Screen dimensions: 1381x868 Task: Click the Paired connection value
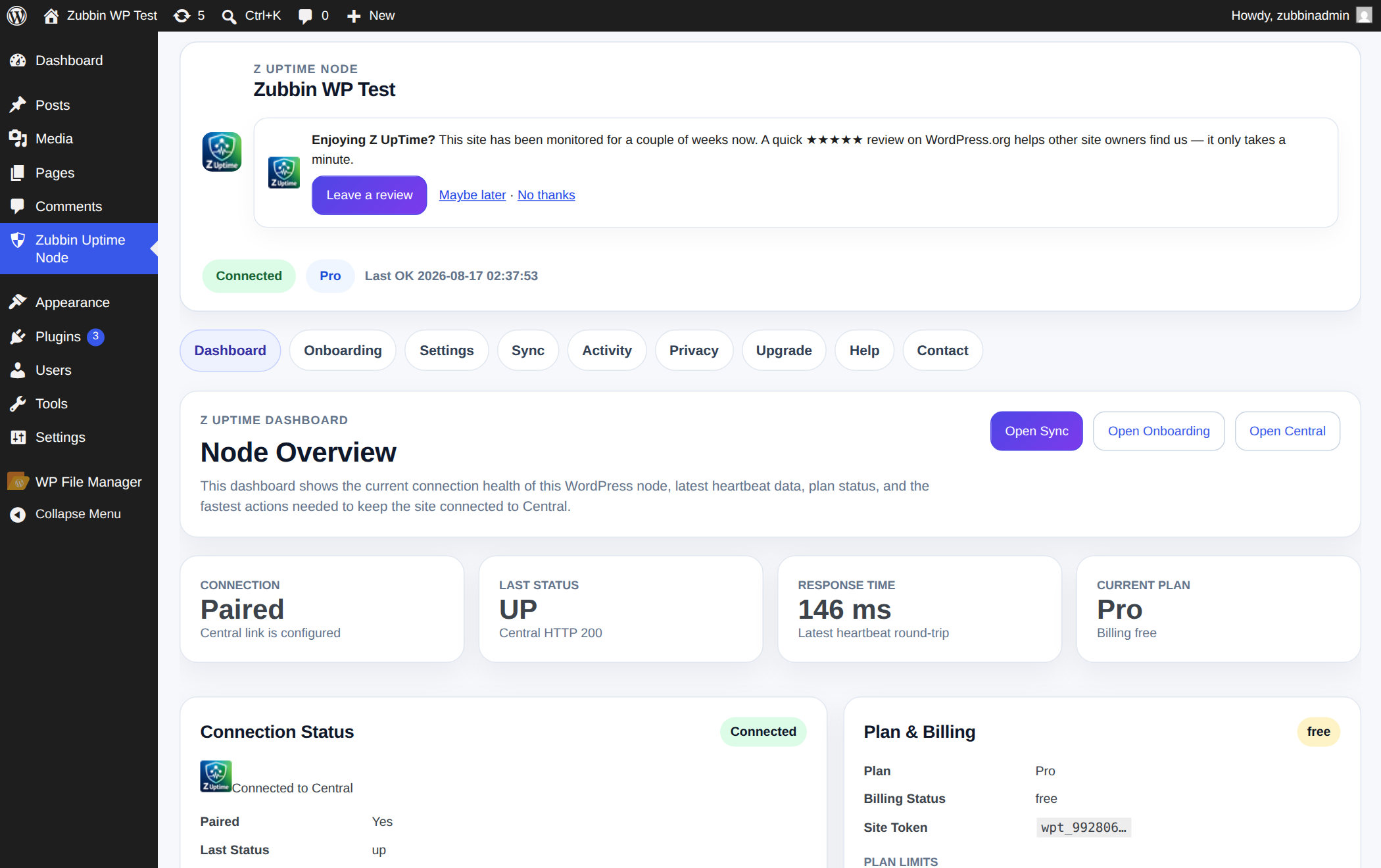click(242, 610)
